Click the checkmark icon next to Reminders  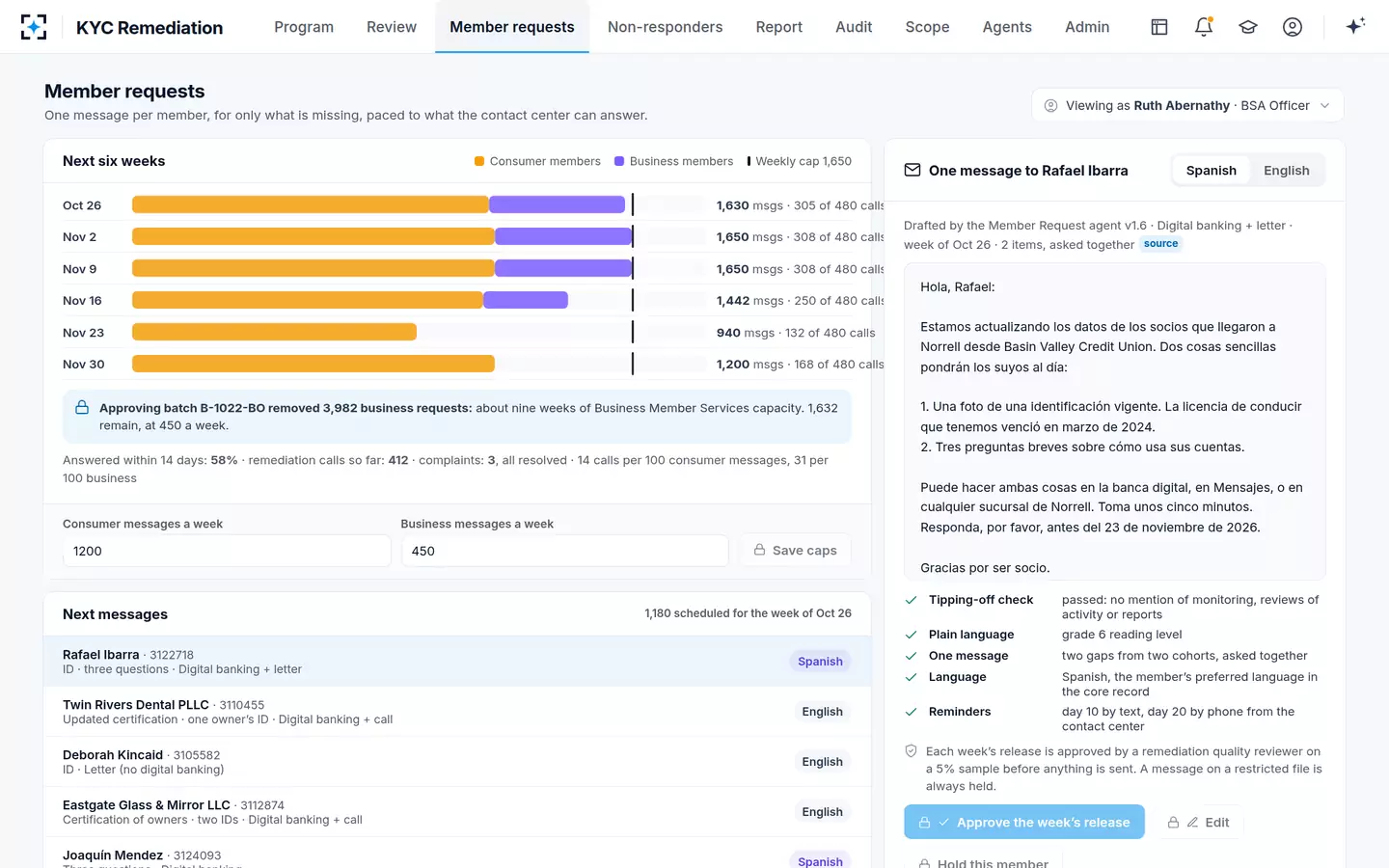click(911, 712)
